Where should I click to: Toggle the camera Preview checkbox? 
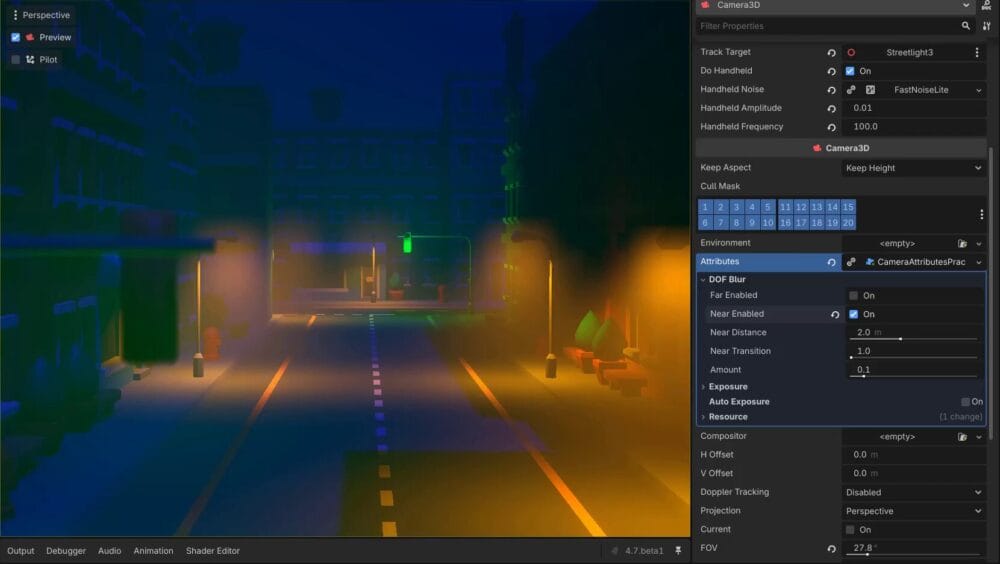[x=15, y=38]
